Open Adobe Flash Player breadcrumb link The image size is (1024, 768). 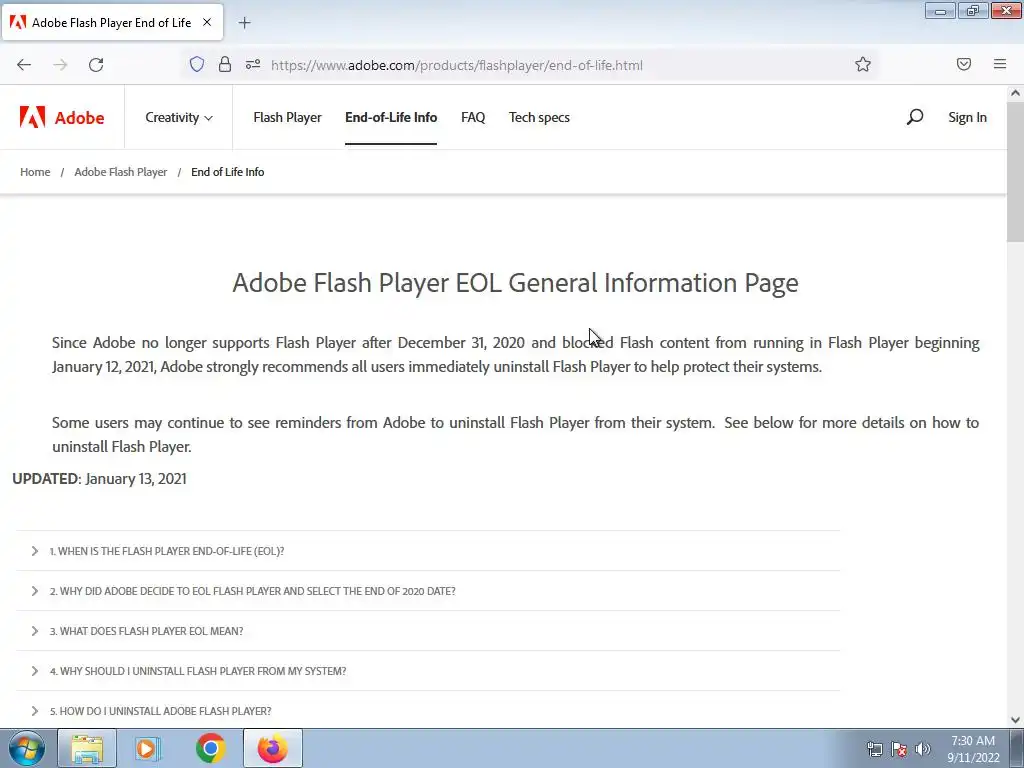coord(121,172)
